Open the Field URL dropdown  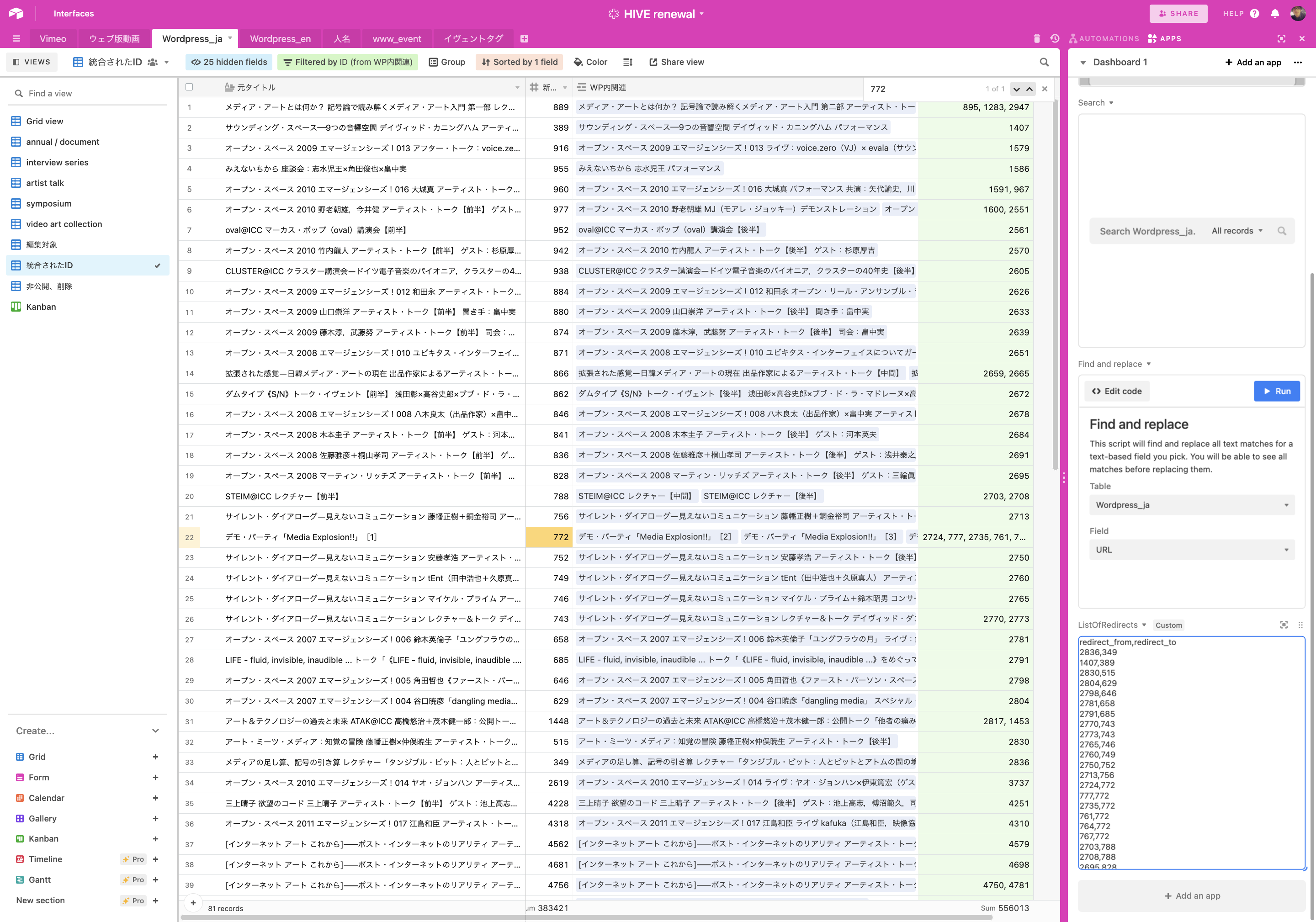pyautogui.click(x=1192, y=550)
